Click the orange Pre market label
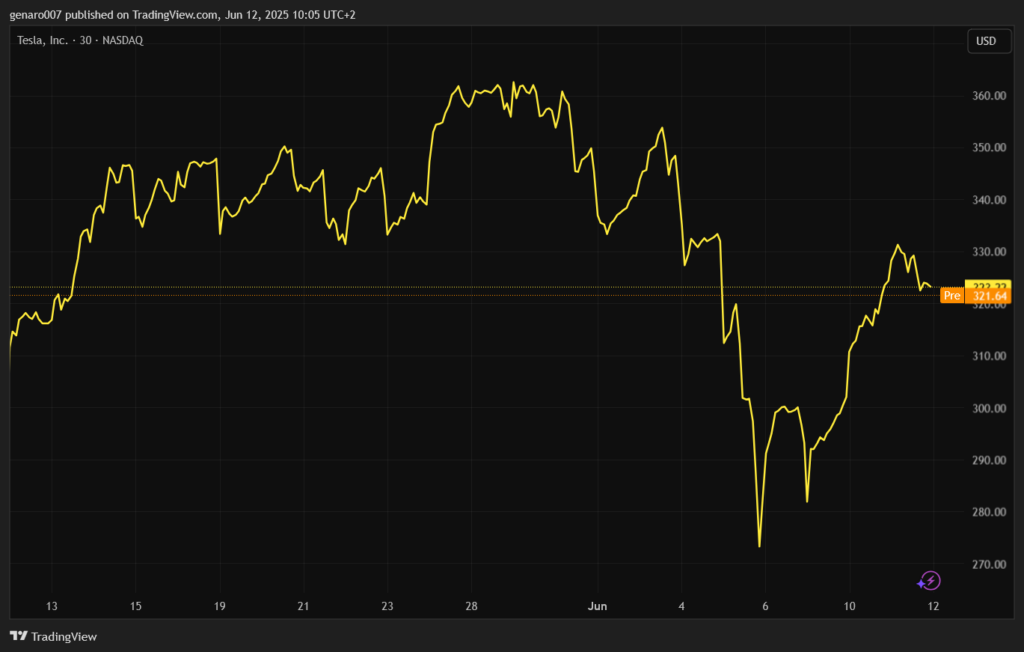 point(951,296)
